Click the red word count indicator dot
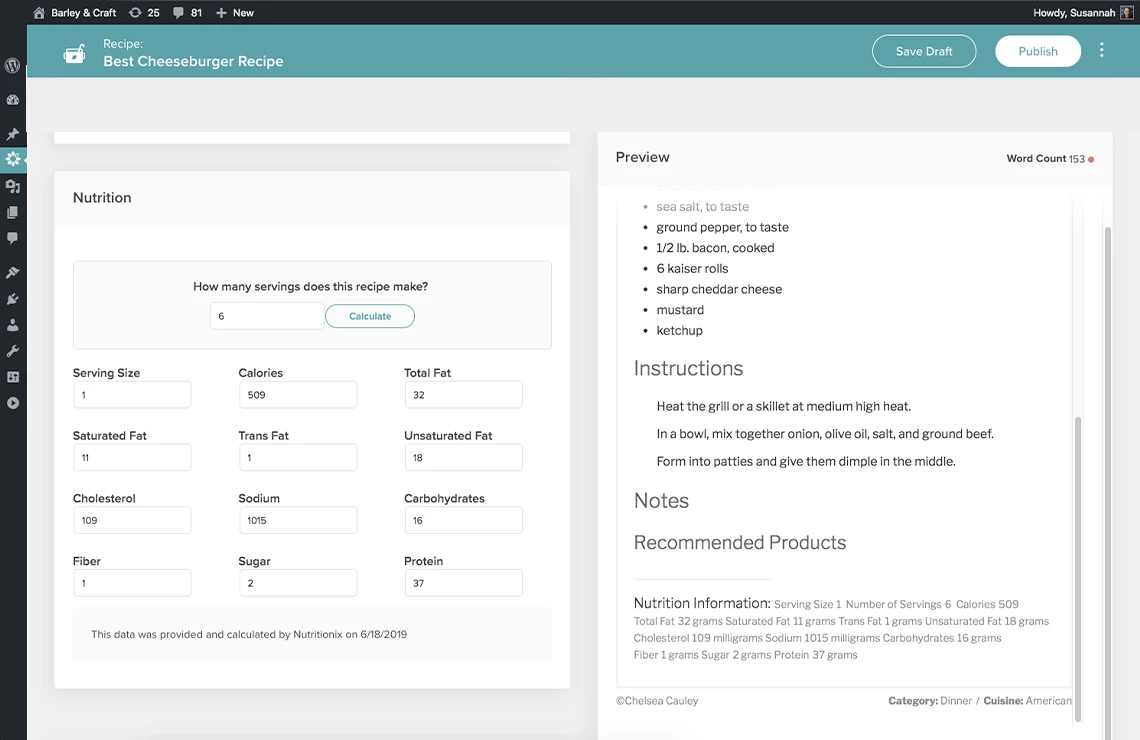Screen dimensions: 1140x740 point(1091,159)
